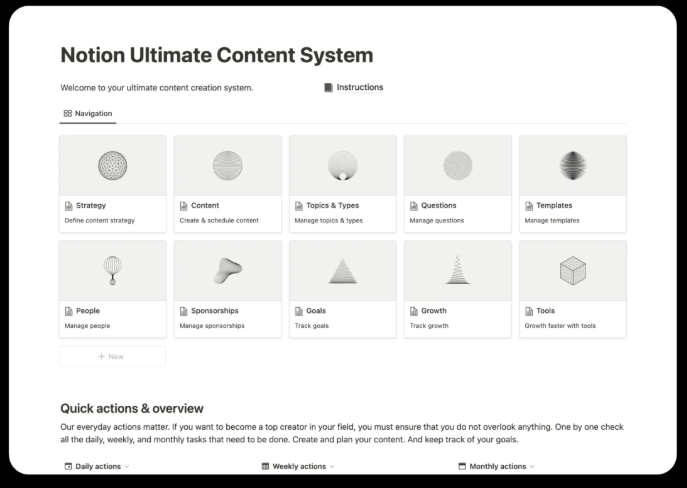Open the Goals page title
The width and height of the screenshot is (687, 488).
pos(316,311)
